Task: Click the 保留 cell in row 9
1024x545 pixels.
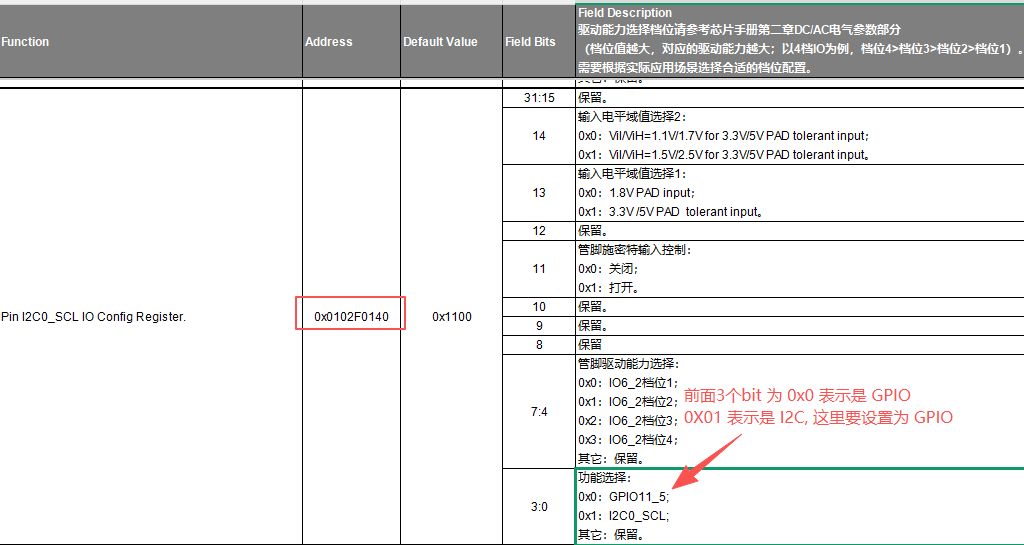Action: coord(800,325)
